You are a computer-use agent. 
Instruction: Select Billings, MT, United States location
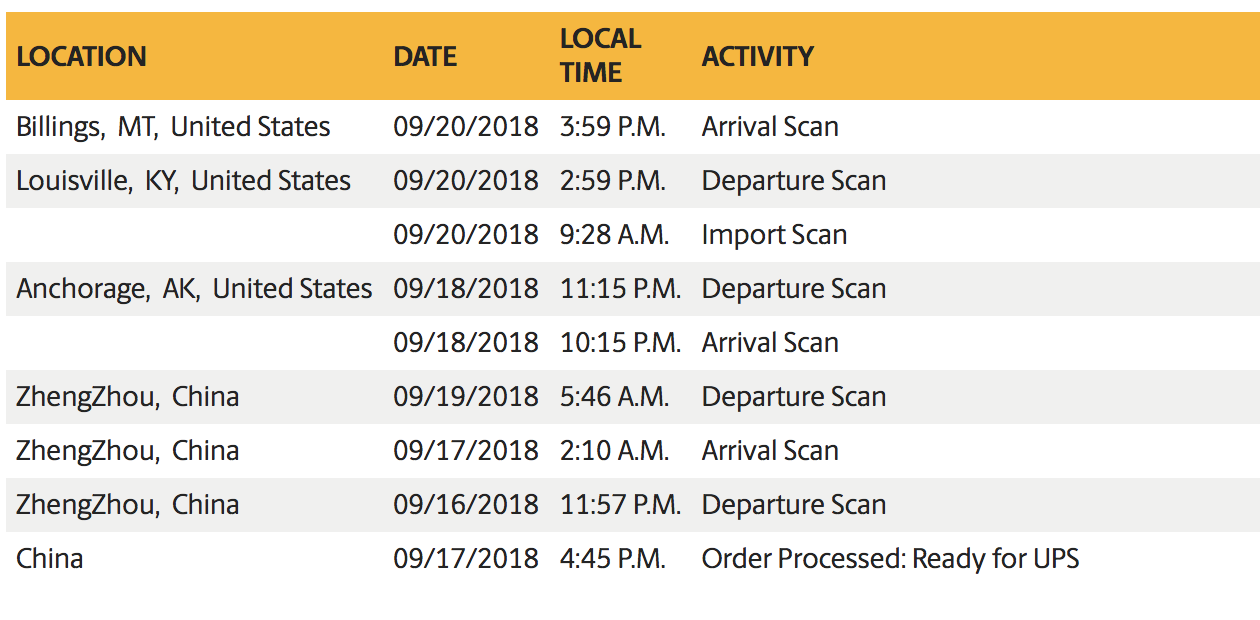tap(173, 127)
